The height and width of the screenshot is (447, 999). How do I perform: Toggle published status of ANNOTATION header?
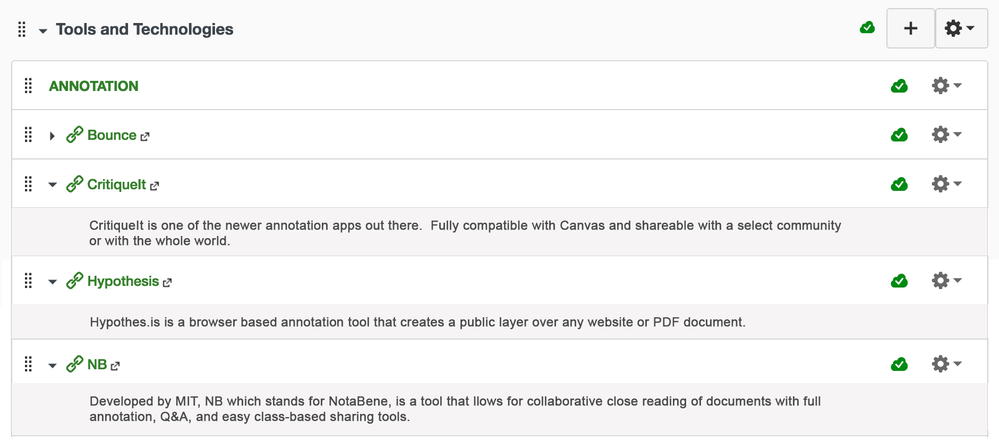click(x=899, y=86)
